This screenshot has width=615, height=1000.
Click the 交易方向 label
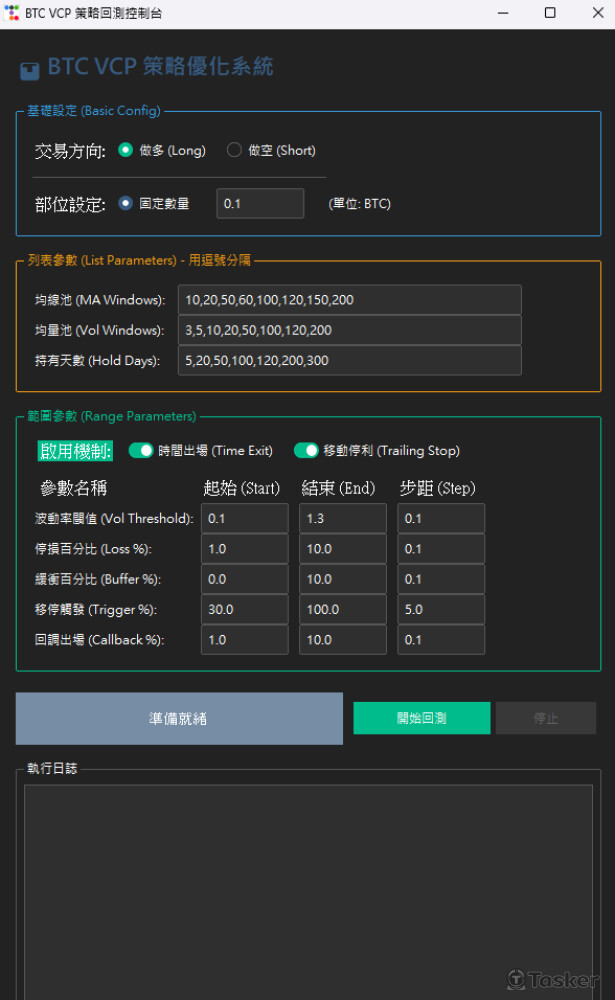pos(70,151)
